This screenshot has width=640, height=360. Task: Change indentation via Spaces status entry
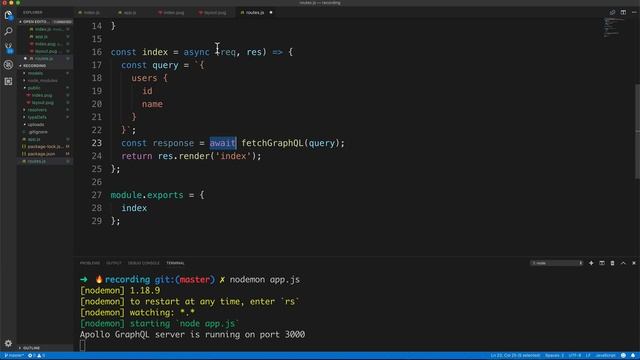pyautogui.click(x=554, y=356)
